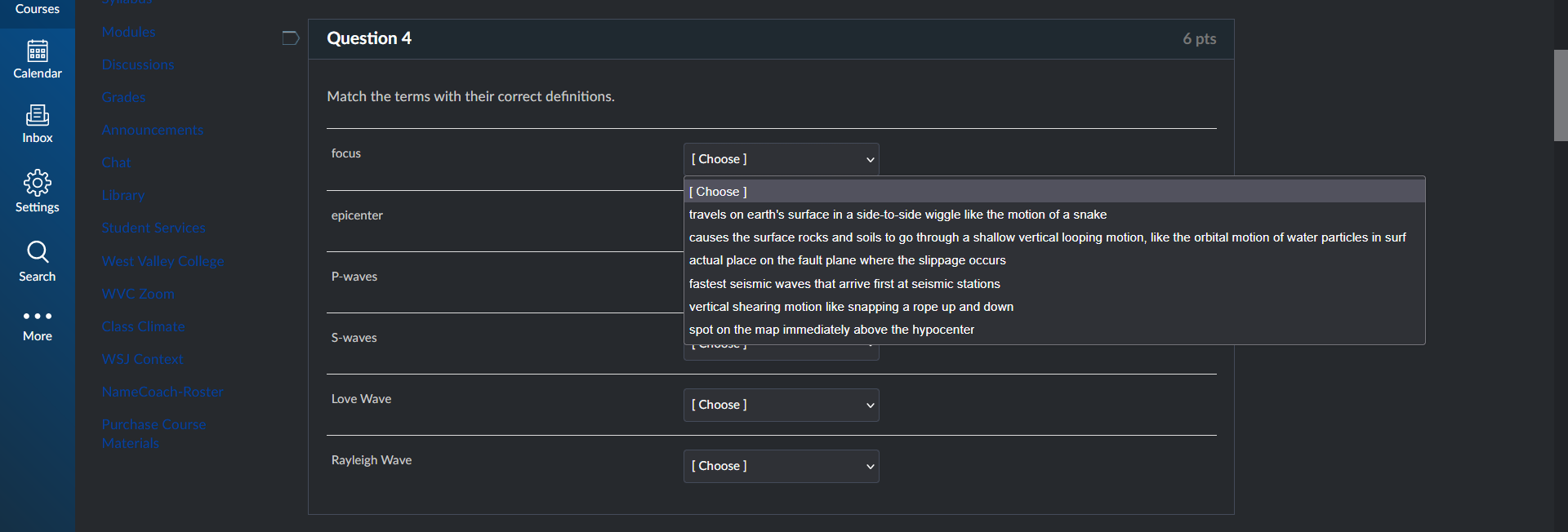Select the 'actual place on the fault plane' option
Image resolution: width=1568 pixels, height=532 pixels.
[x=847, y=260]
